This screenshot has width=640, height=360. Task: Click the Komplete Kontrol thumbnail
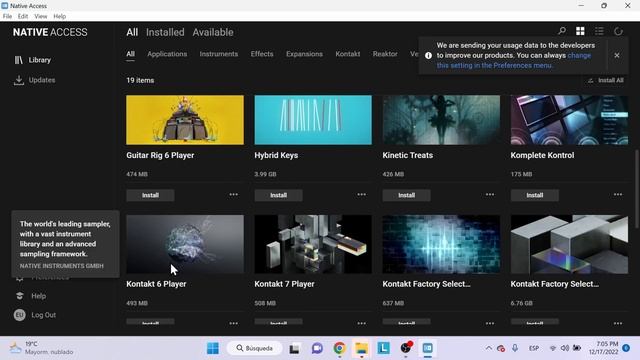[569, 120]
